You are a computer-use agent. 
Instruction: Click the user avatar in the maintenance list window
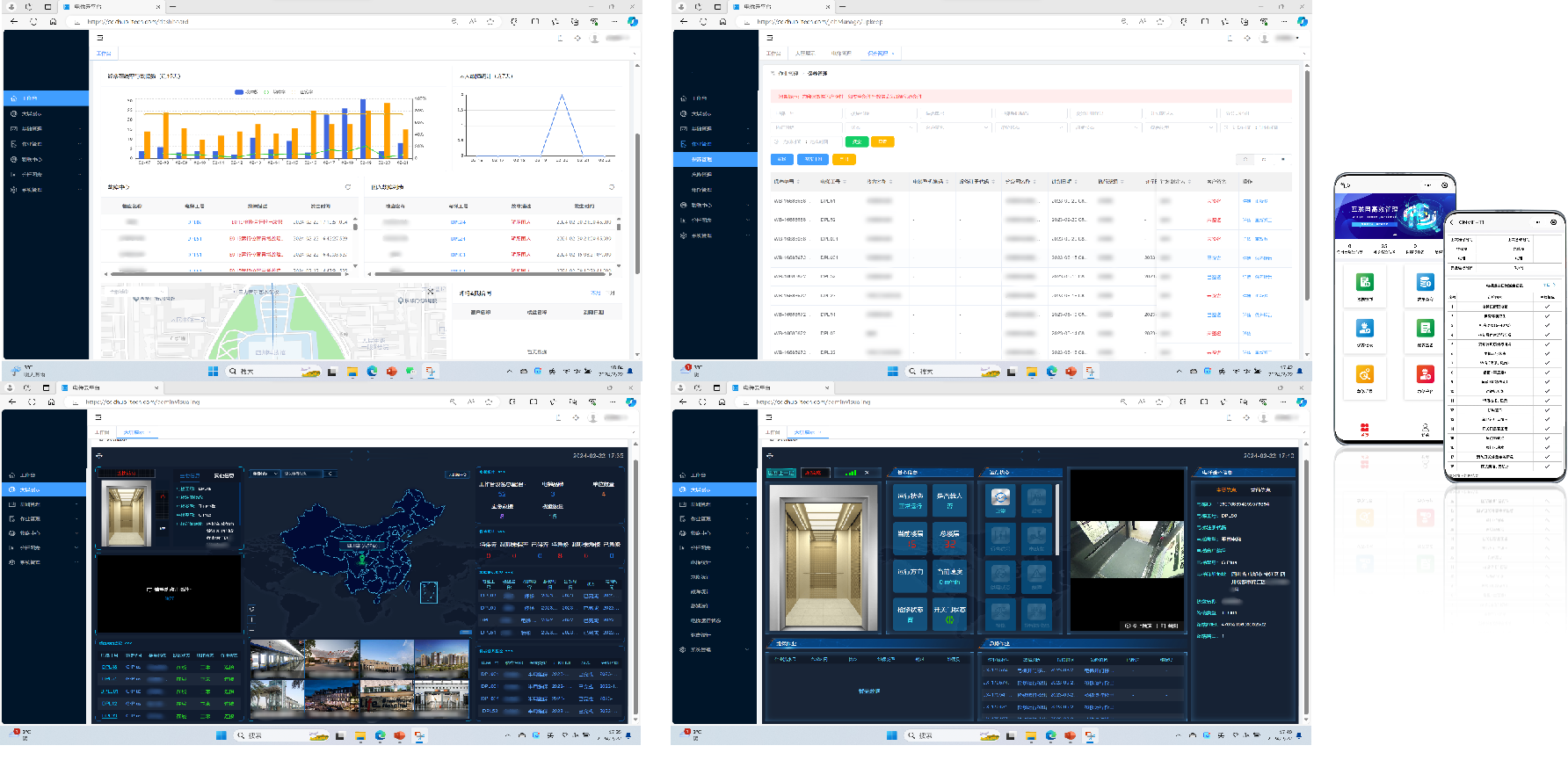(x=1264, y=39)
